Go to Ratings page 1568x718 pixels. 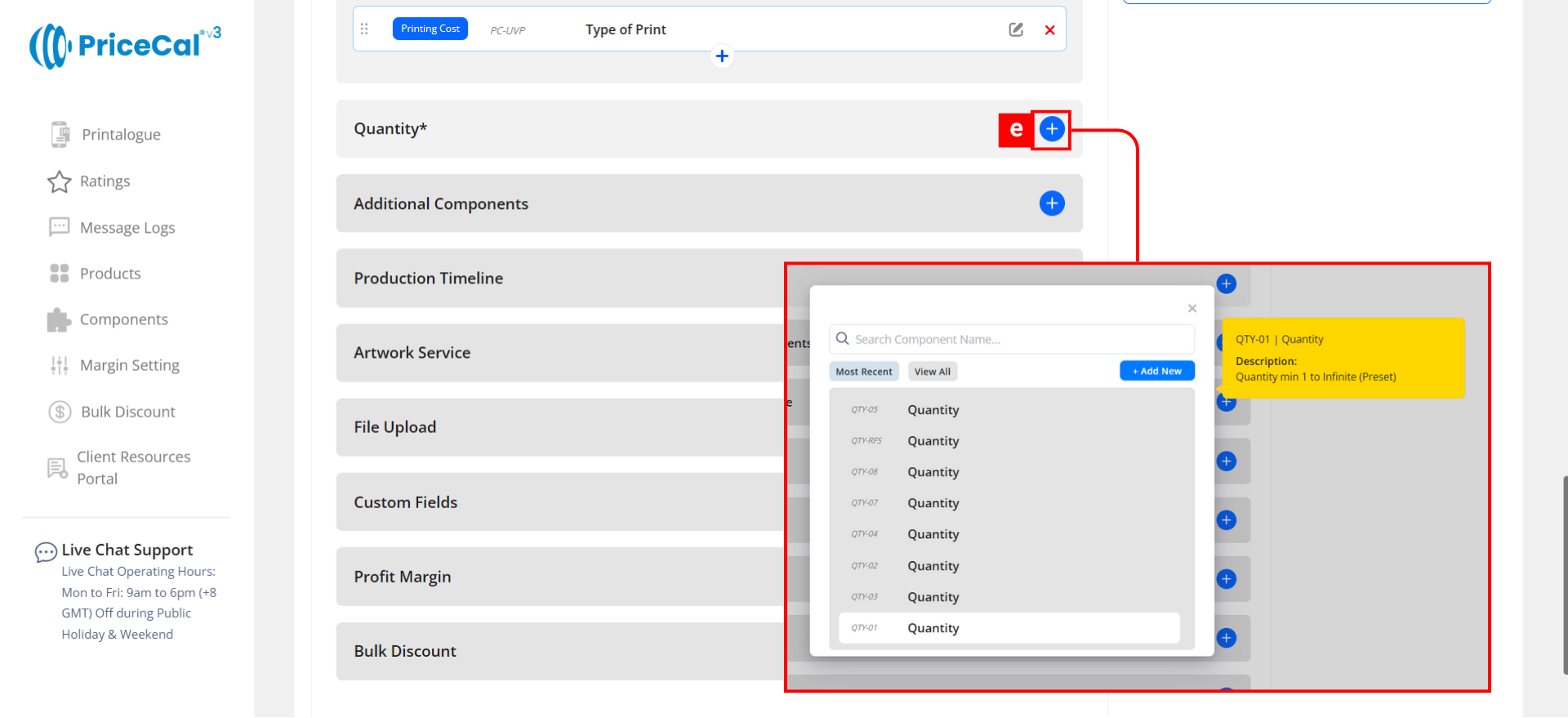point(105,181)
